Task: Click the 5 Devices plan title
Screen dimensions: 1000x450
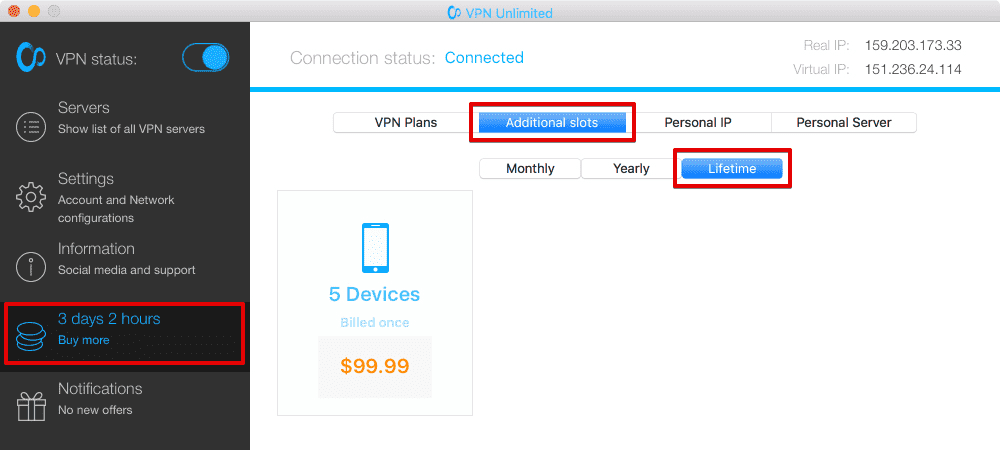Action: click(x=374, y=295)
